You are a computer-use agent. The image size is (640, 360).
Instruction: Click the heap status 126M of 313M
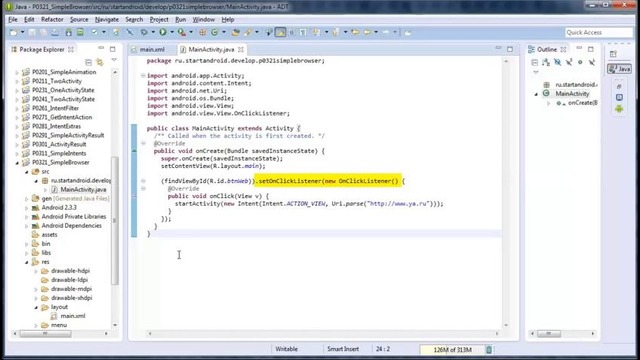point(452,349)
